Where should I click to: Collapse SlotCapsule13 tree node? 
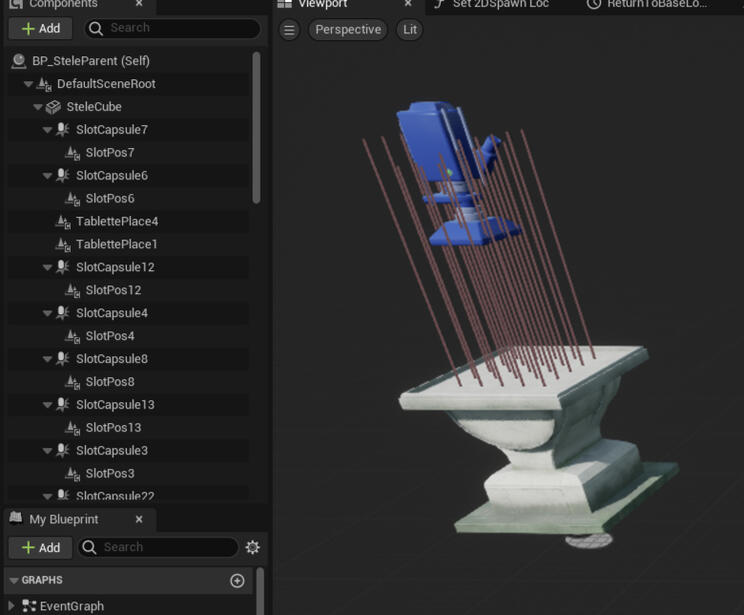click(47, 405)
